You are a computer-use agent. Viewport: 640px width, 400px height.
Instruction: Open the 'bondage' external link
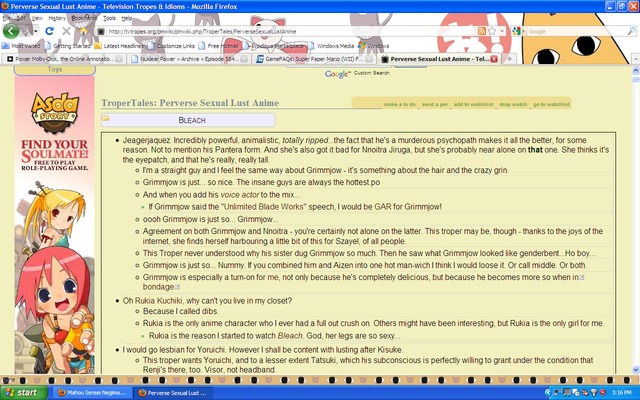158,287
